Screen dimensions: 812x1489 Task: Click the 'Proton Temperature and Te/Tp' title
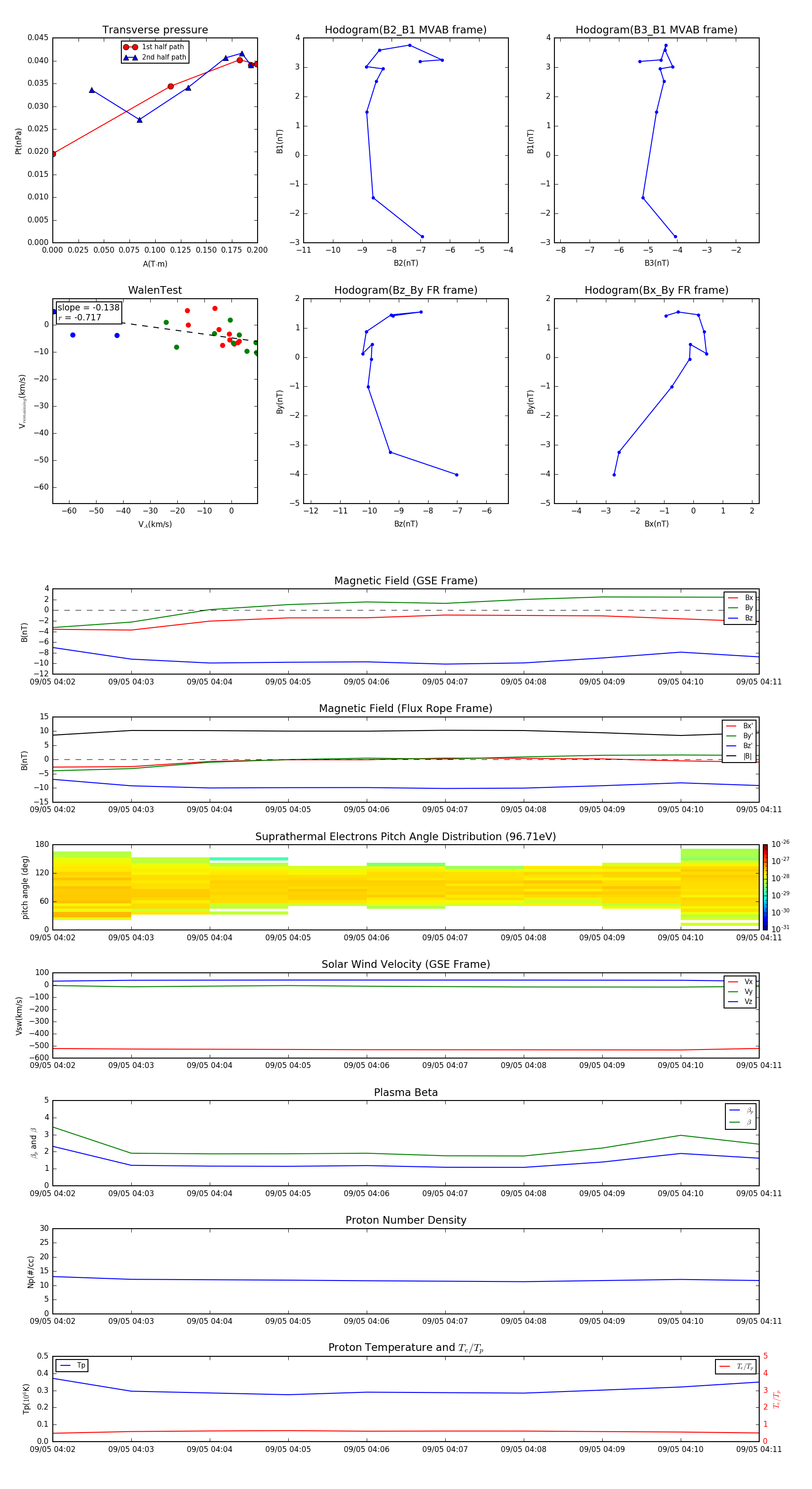tap(406, 1348)
